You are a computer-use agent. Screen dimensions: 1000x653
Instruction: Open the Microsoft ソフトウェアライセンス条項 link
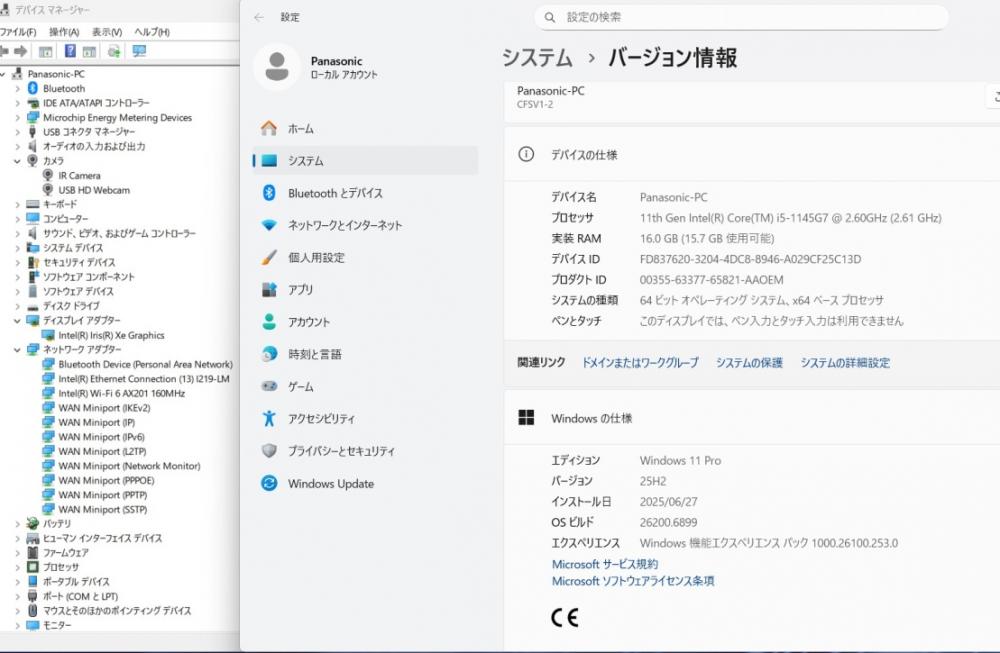click(633, 581)
